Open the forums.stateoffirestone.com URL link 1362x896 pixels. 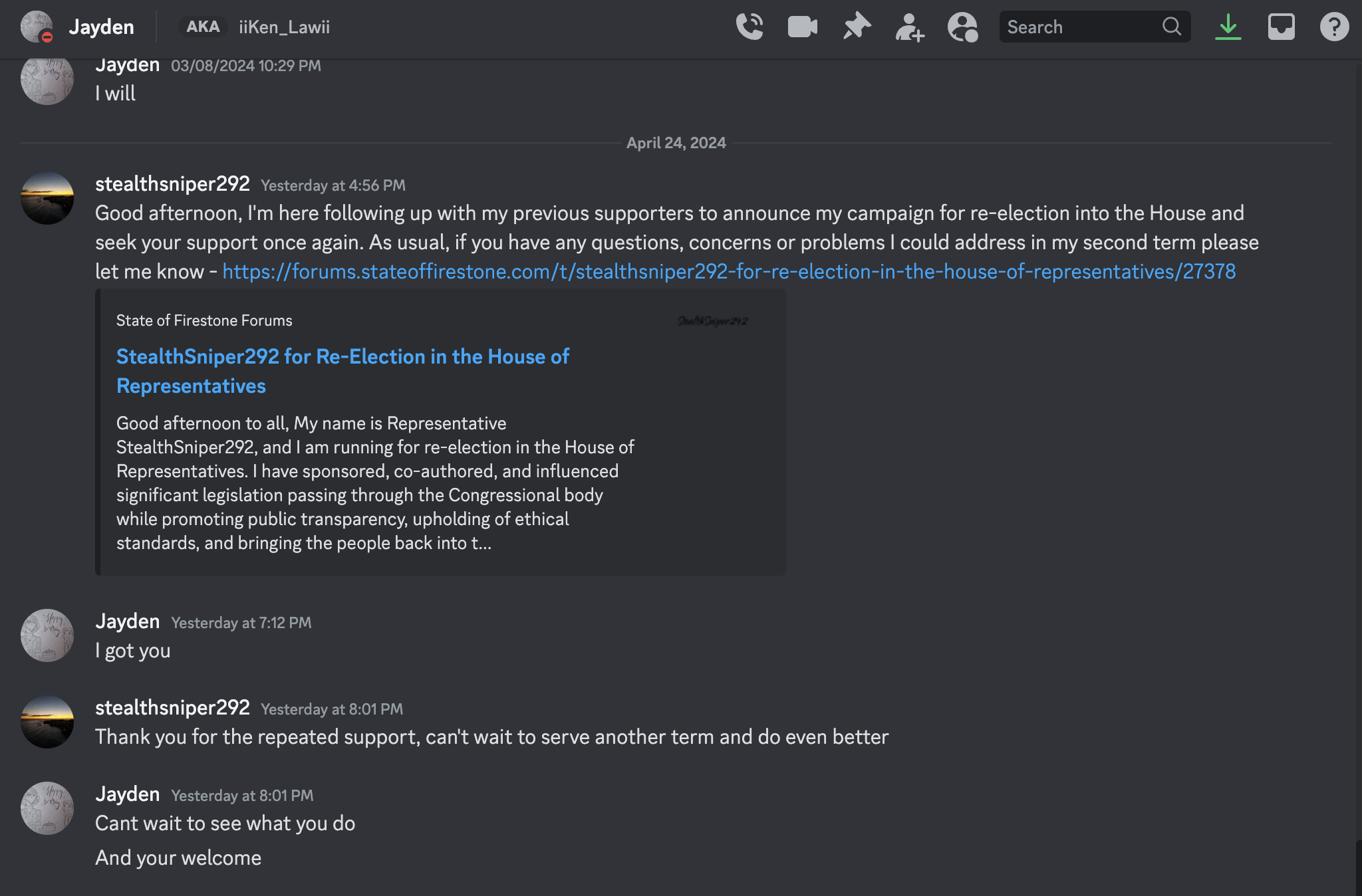click(729, 271)
